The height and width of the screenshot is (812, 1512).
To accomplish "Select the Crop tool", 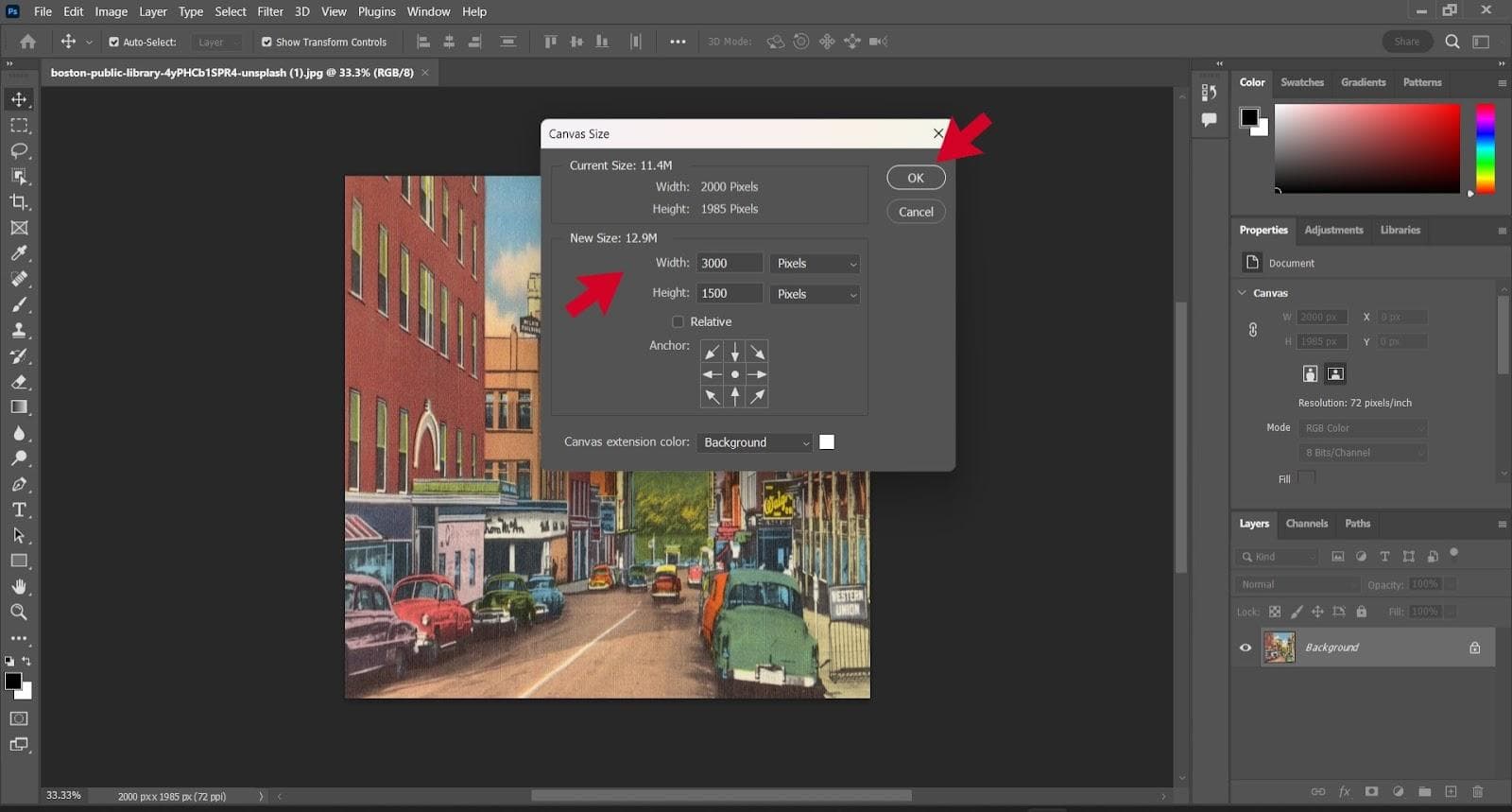I will pos(19,202).
